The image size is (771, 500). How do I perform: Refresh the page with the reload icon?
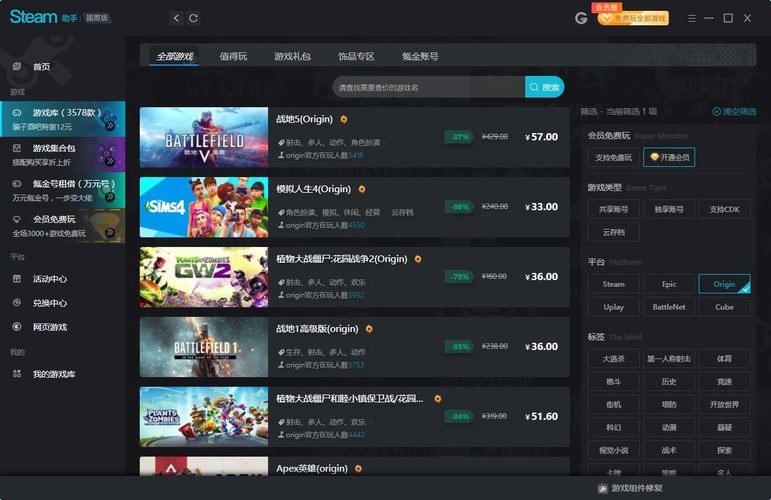(193, 18)
